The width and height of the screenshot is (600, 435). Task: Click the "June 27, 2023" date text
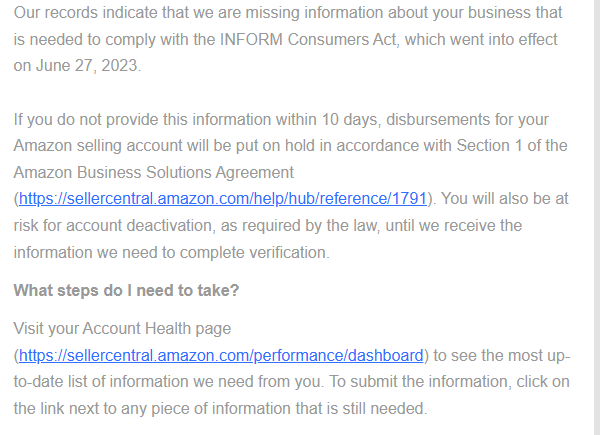tap(87, 65)
